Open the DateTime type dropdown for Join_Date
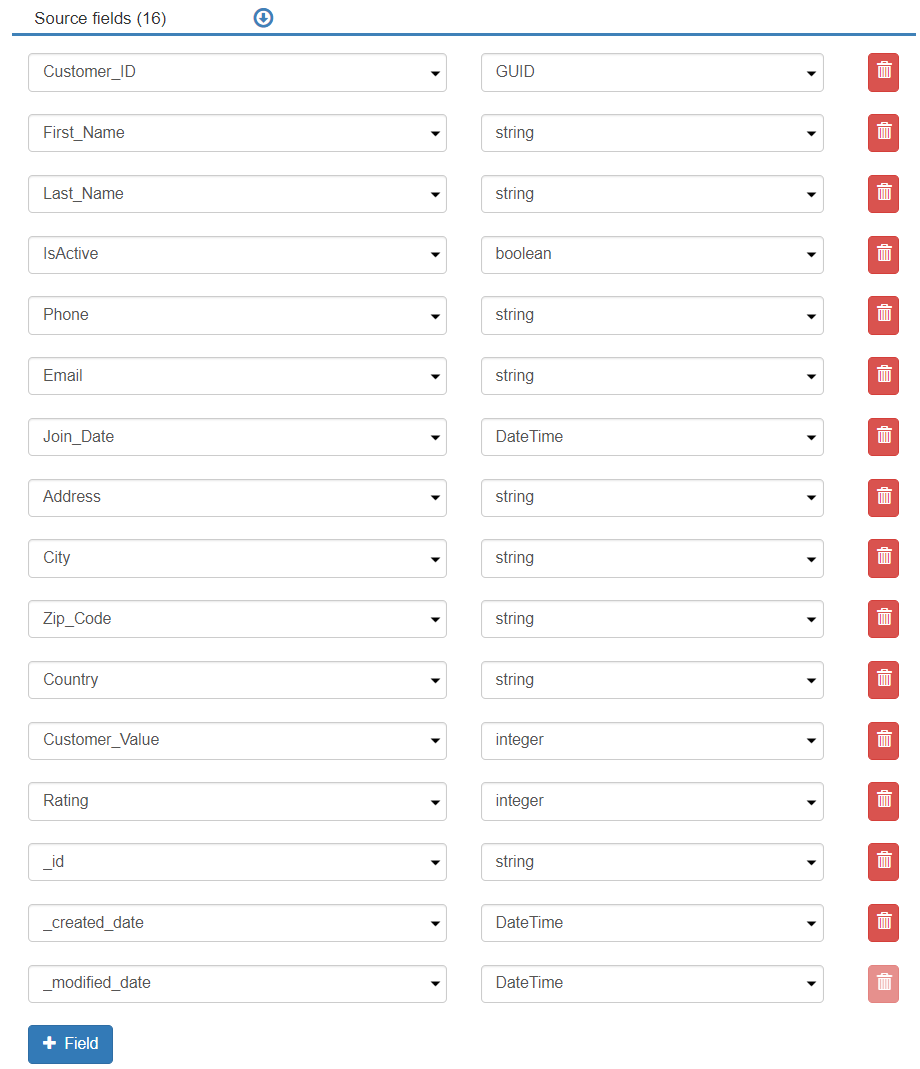This screenshot has height=1069, width=920. point(652,437)
